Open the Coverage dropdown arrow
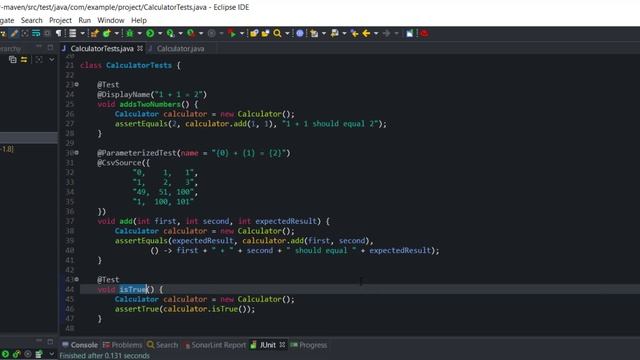 coord(180,33)
